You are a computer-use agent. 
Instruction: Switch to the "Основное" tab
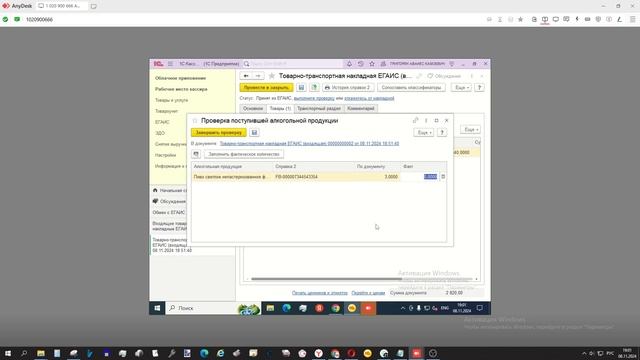[253, 109]
